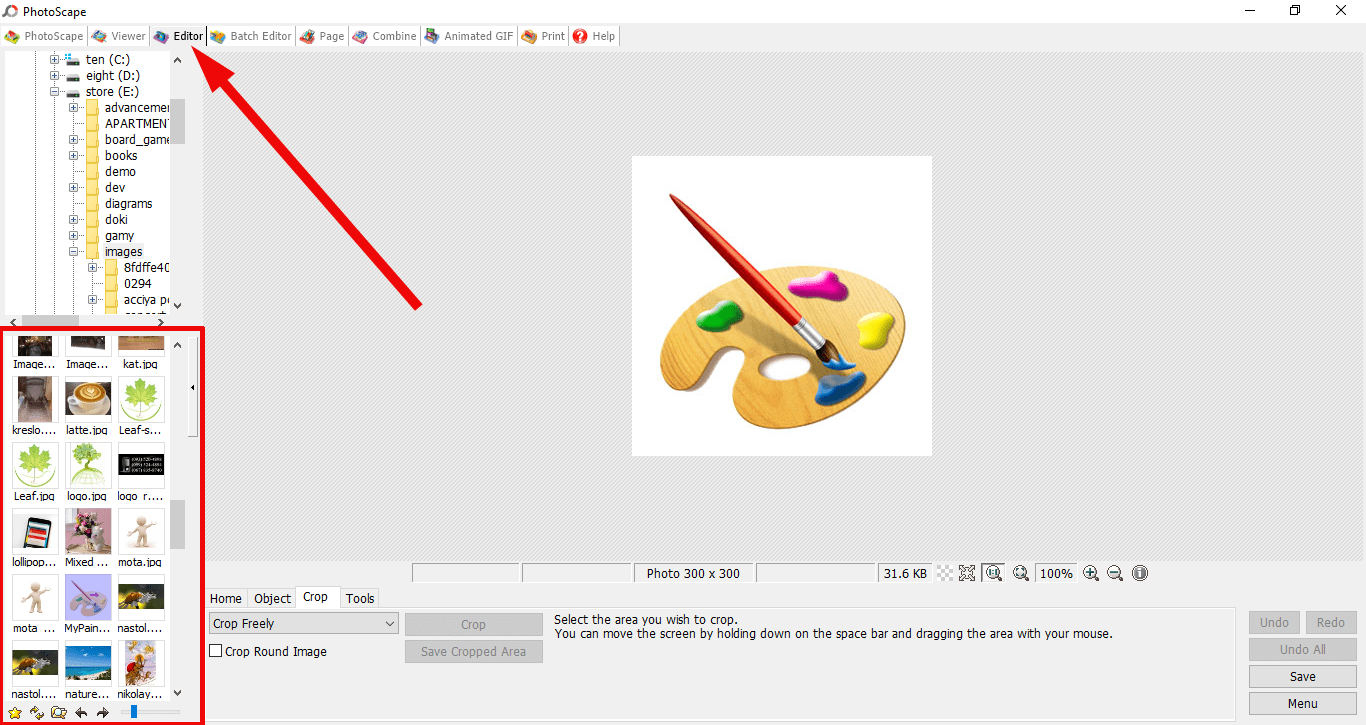Open the Batch Editor tab
Screen dimensions: 1366x725
tap(250, 36)
